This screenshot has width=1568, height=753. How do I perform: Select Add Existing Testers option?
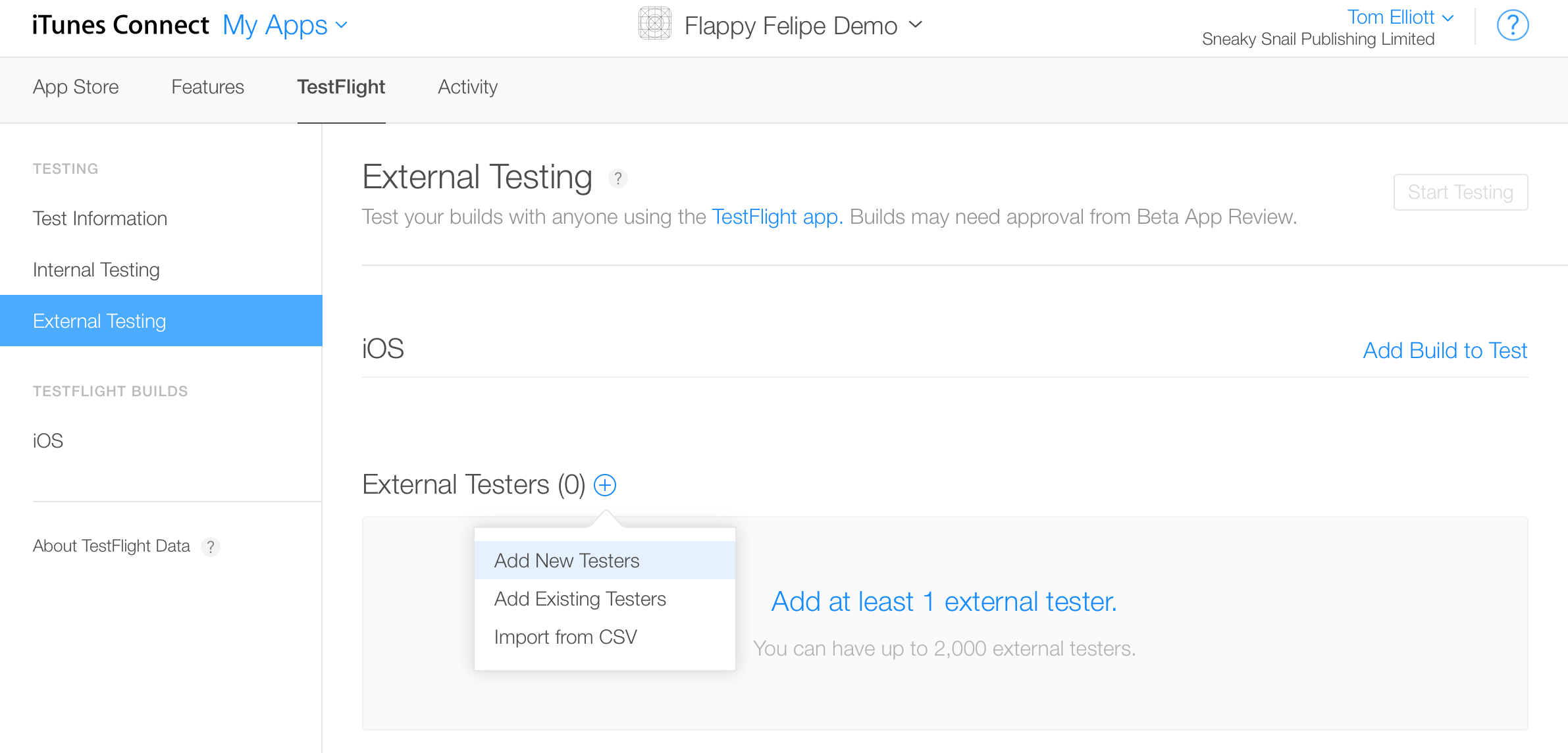580,598
